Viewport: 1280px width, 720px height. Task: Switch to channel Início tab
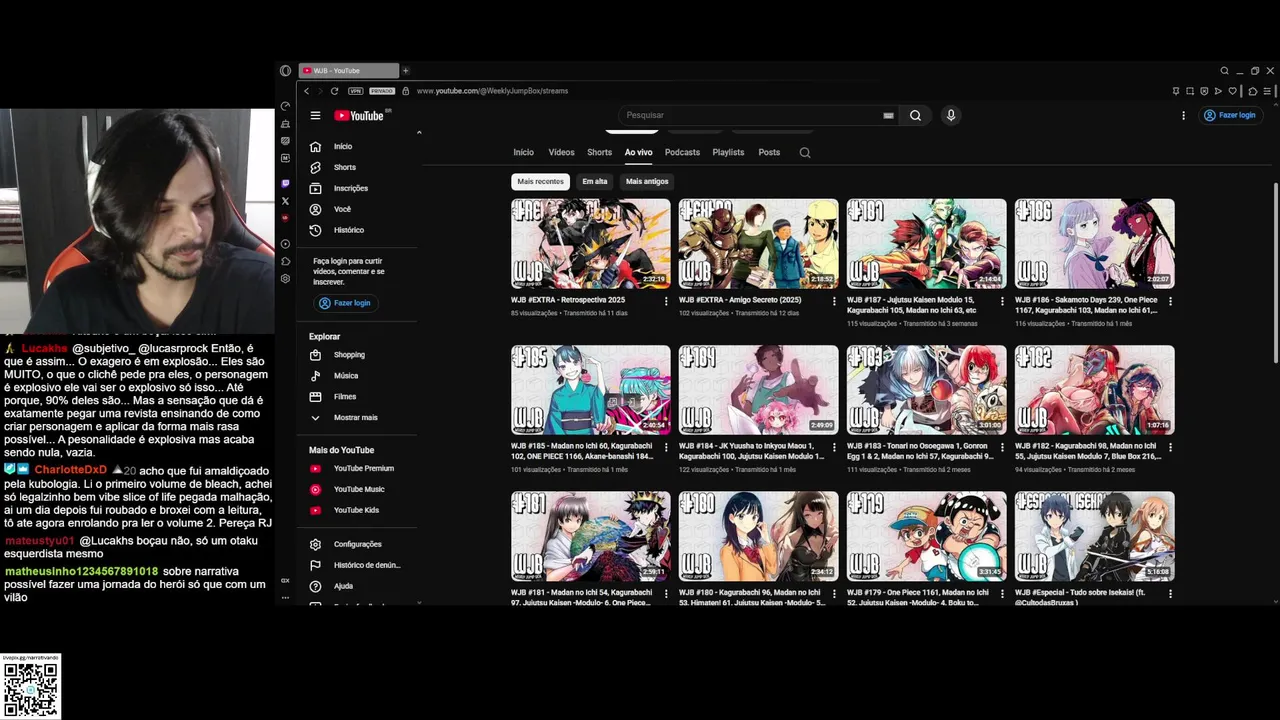pyautogui.click(x=524, y=153)
